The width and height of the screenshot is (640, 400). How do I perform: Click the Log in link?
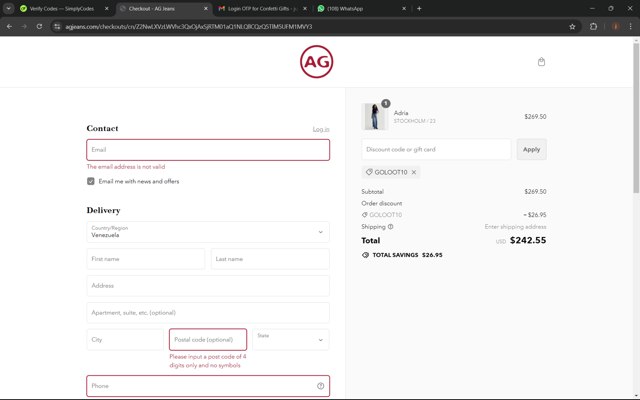click(321, 129)
